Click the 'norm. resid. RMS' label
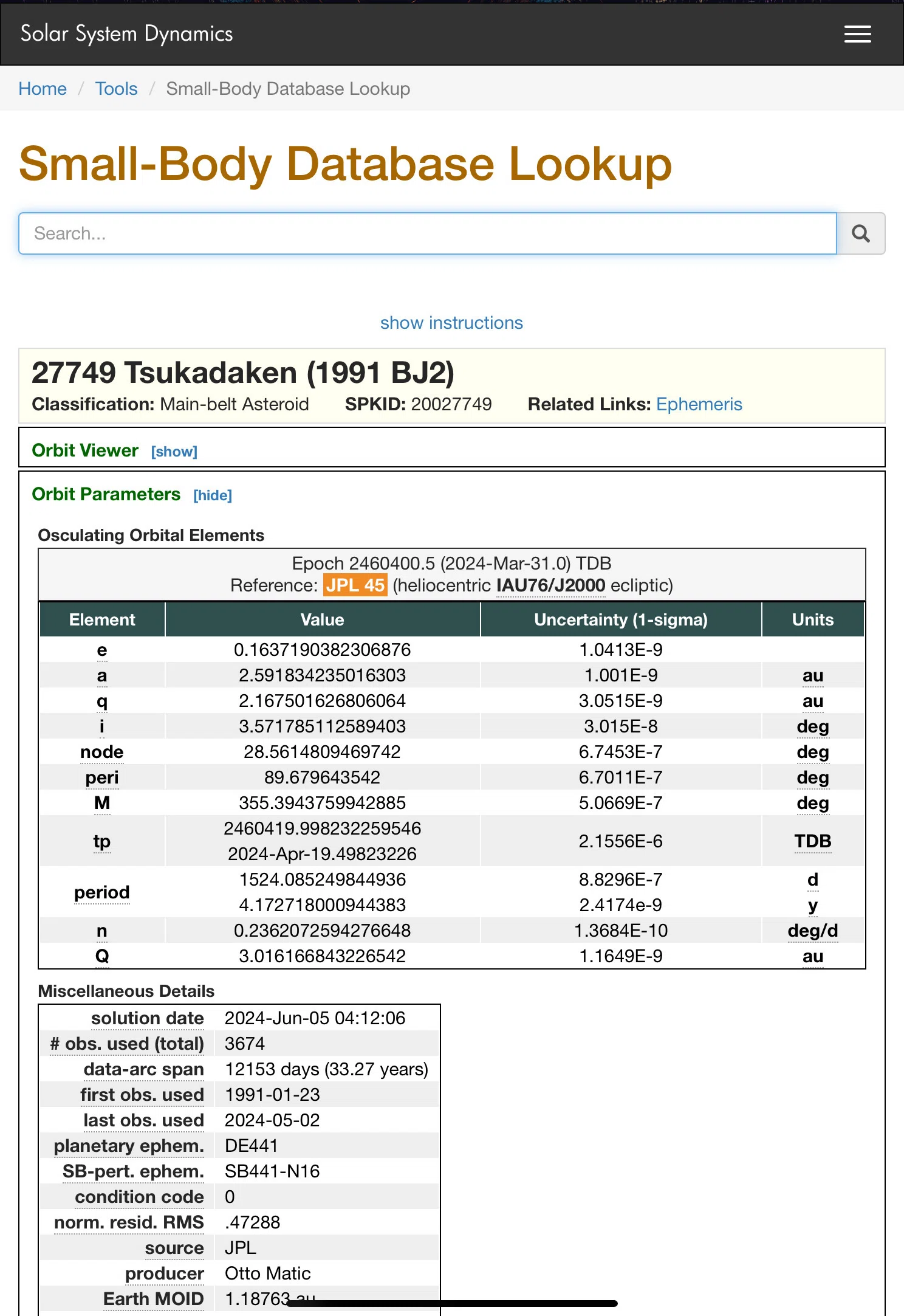This screenshot has width=904, height=1316. [x=129, y=1222]
